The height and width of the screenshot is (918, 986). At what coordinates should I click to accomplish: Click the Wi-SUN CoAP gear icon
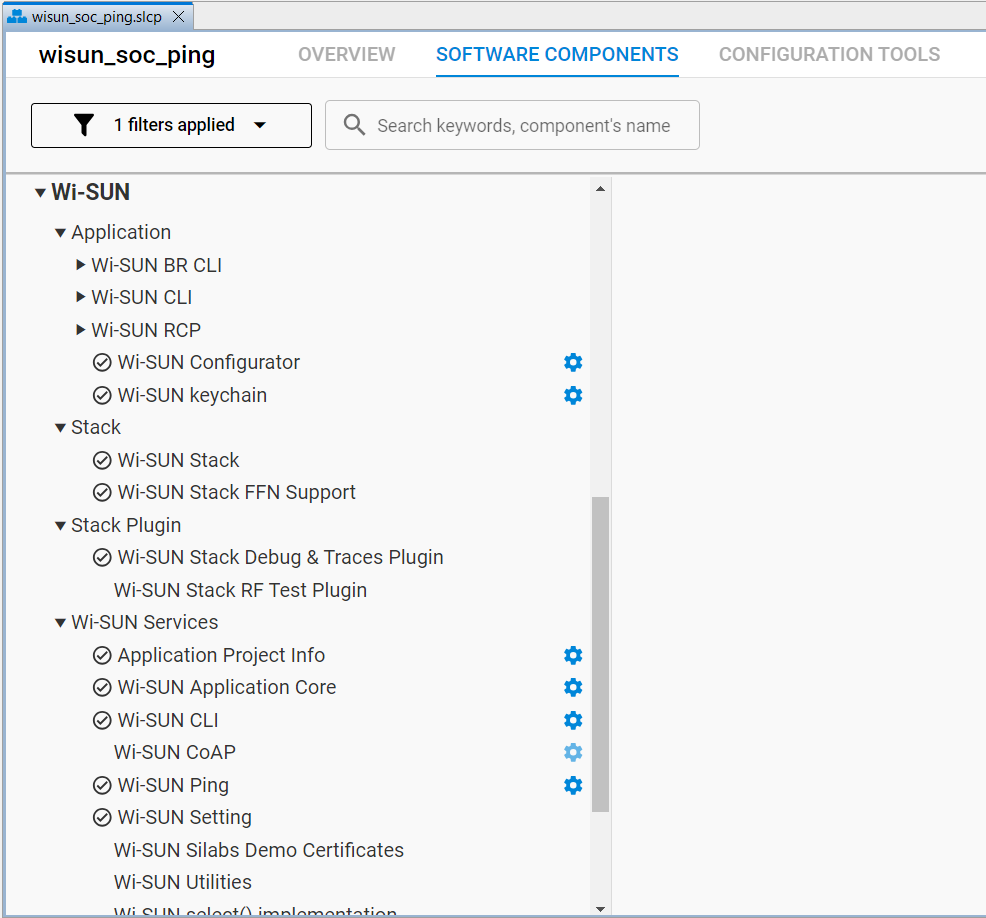pyautogui.click(x=573, y=753)
